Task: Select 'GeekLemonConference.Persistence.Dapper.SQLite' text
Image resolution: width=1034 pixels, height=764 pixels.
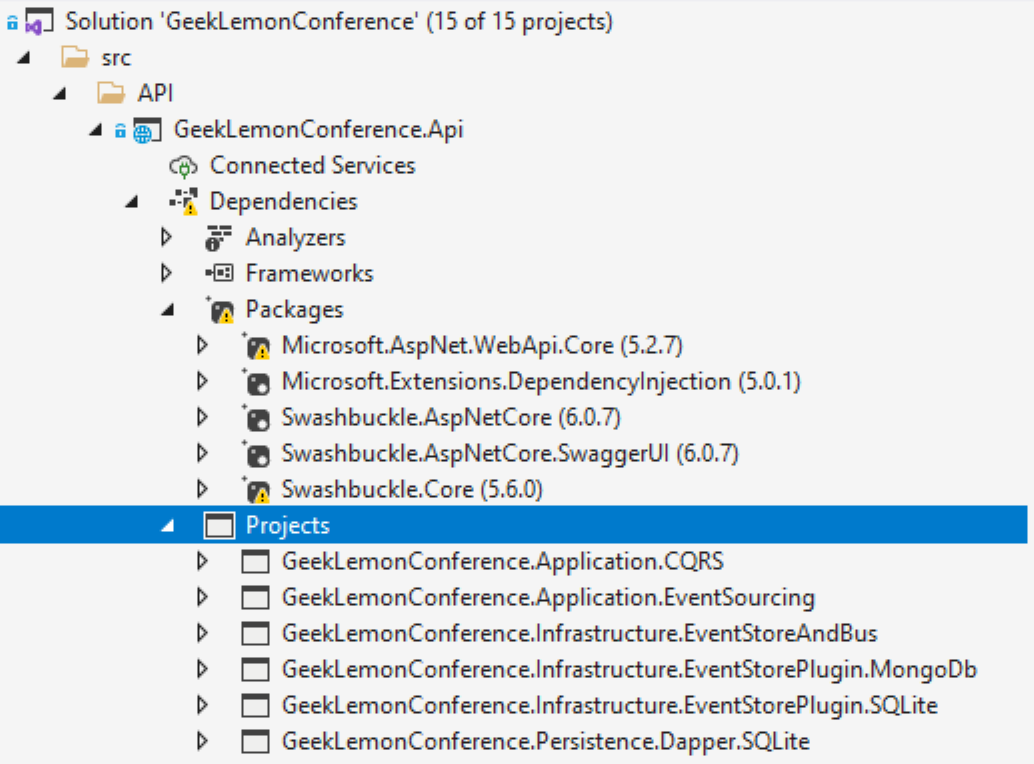Action: [x=545, y=742]
